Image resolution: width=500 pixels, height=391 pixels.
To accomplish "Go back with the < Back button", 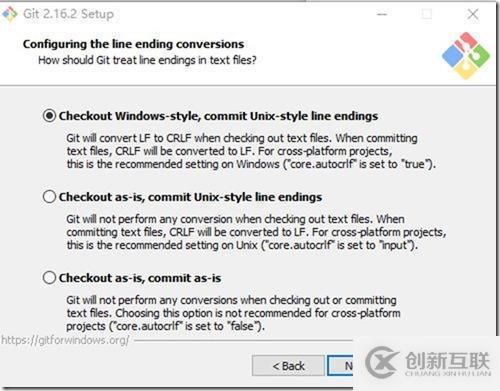I will tap(288, 366).
